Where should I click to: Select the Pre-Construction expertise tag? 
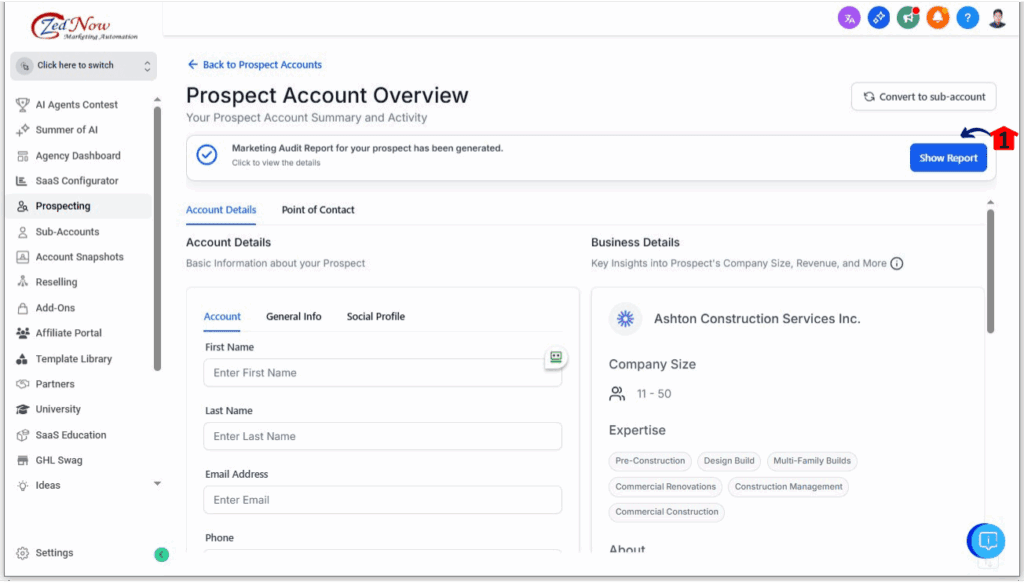point(650,461)
